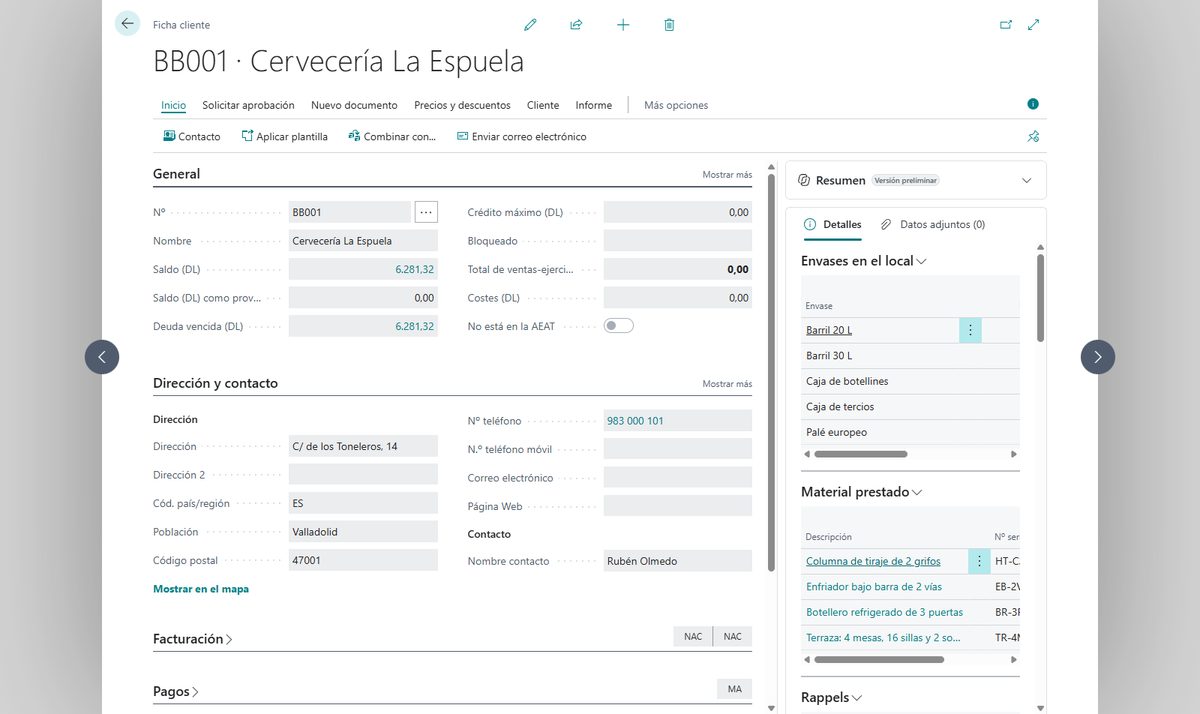1200x714 pixels.
Task: Click Mostrar más in Dirección y contacto
Action: [727, 384]
